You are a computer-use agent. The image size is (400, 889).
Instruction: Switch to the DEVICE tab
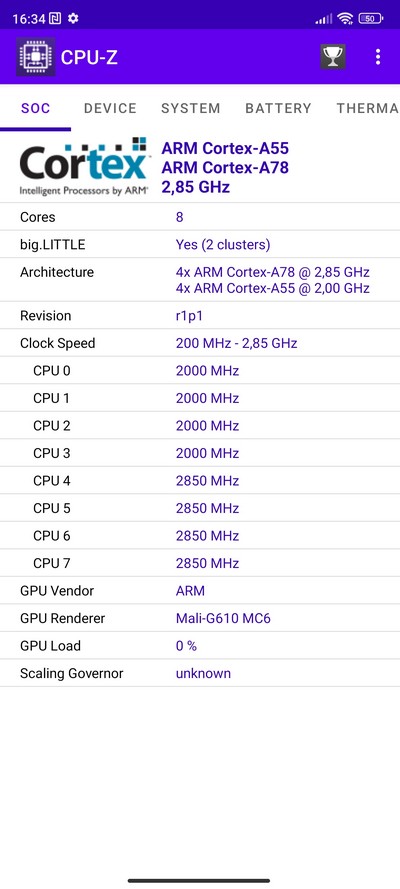(x=110, y=108)
